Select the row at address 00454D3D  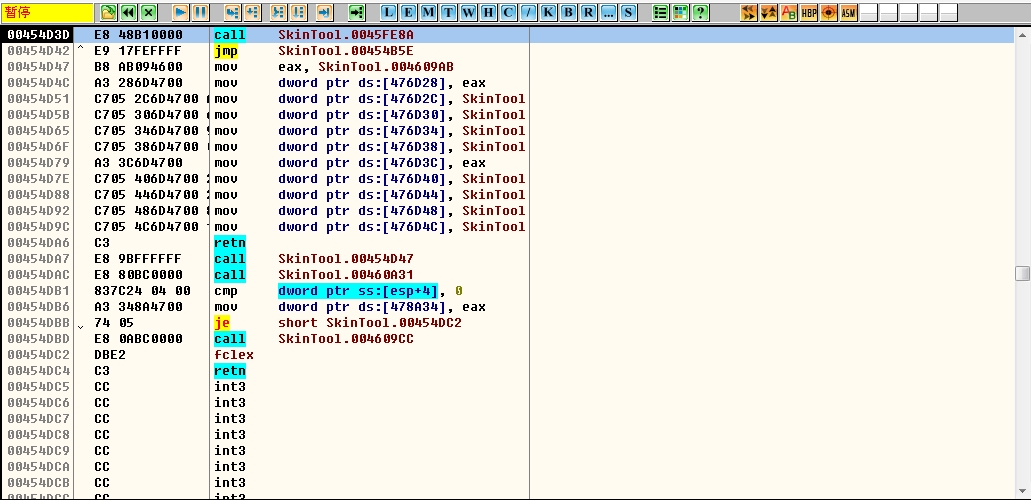click(x=508, y=35)
